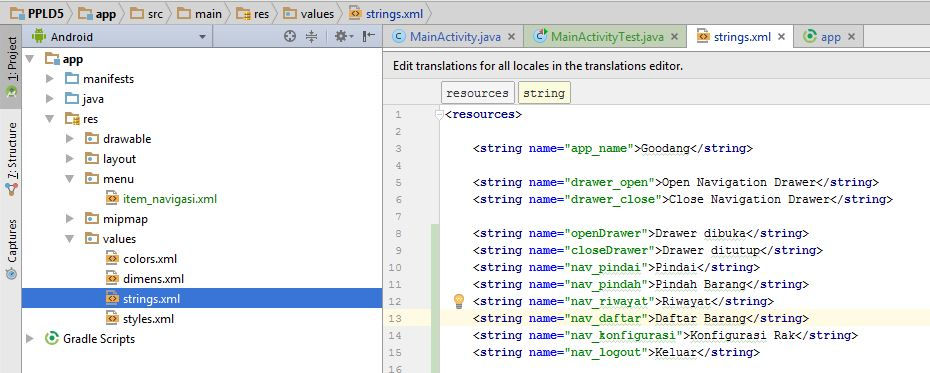930x373 pixels.
Task: Expand the layout folder arrow
Action: pyautogui.click(x=70, y=159)
